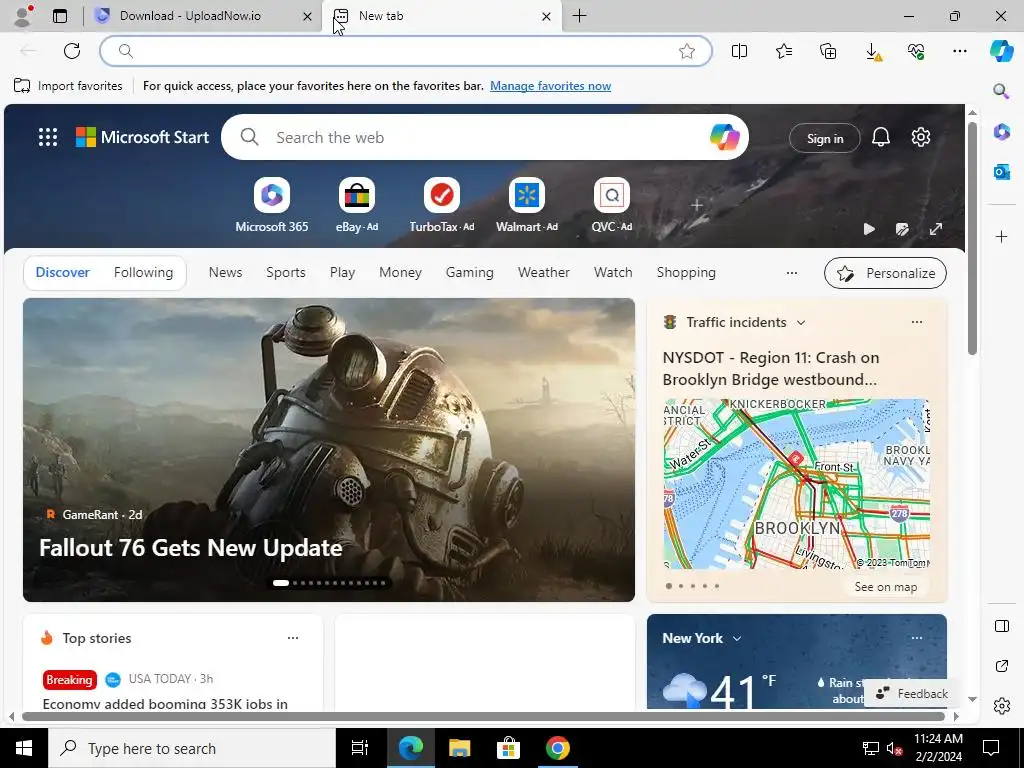The width and height of the screenshot is (1024, 768).
Task: Import favorites from another browser
Action: [68, 86]
